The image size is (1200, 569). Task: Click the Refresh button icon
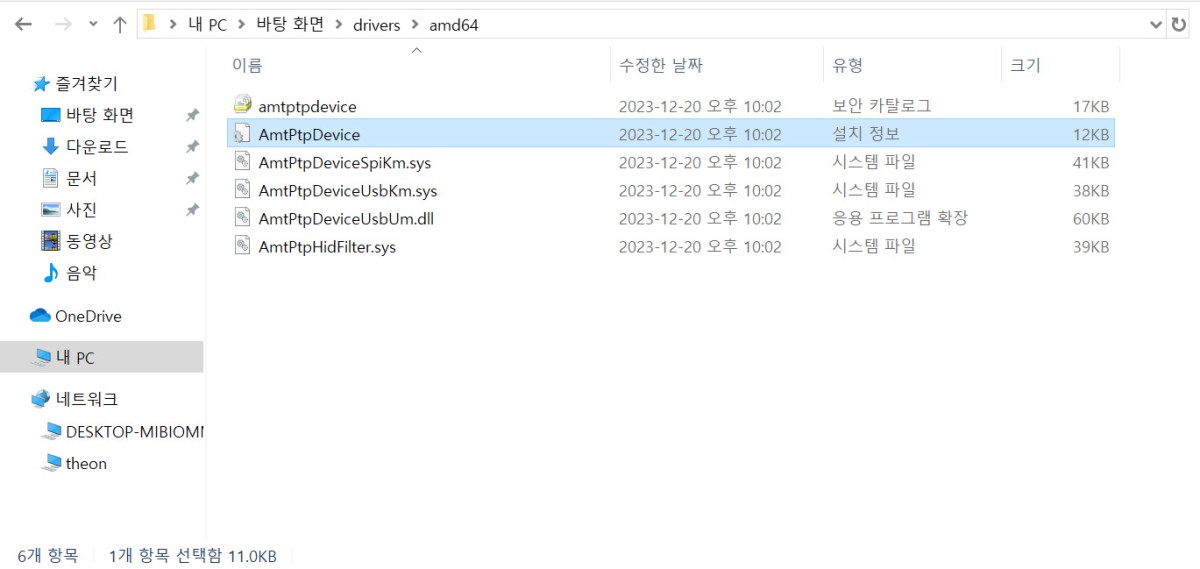[1179, 25]
